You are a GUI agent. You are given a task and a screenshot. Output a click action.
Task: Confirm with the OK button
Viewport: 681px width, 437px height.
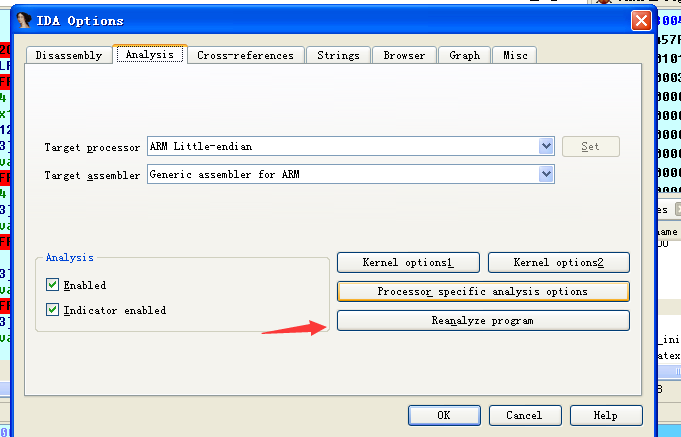click(444, 415)
